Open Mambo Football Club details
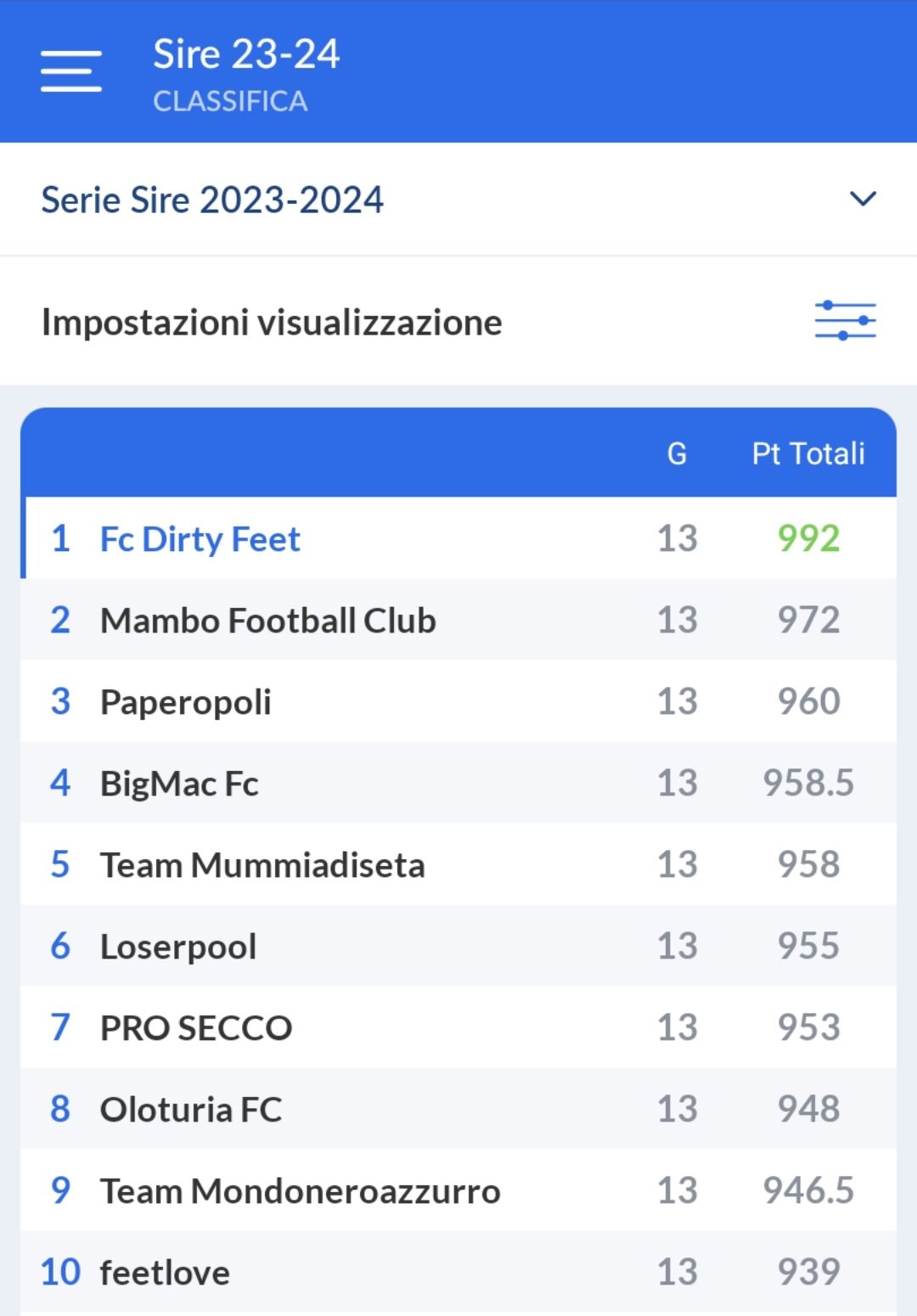Screen dimensions: 917x1316 tap(267, 621)
